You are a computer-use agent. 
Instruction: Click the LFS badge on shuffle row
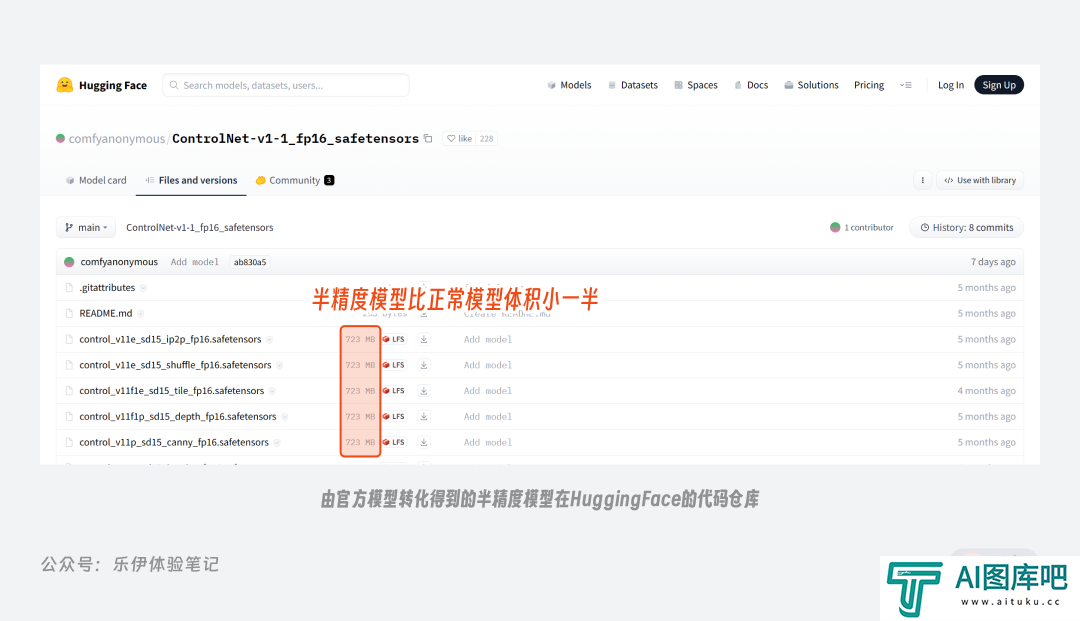point(394,365)
